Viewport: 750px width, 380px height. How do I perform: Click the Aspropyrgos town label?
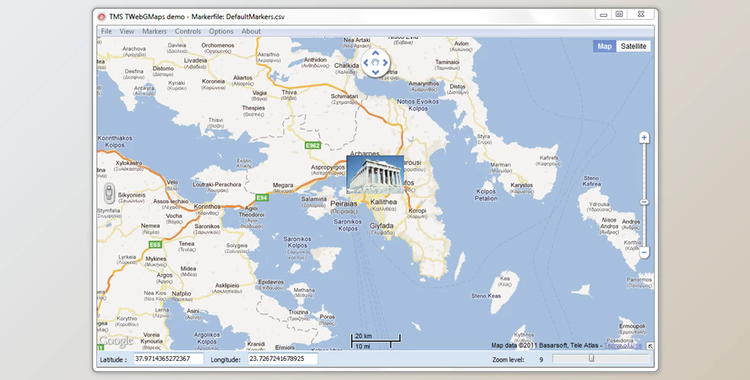328,167
